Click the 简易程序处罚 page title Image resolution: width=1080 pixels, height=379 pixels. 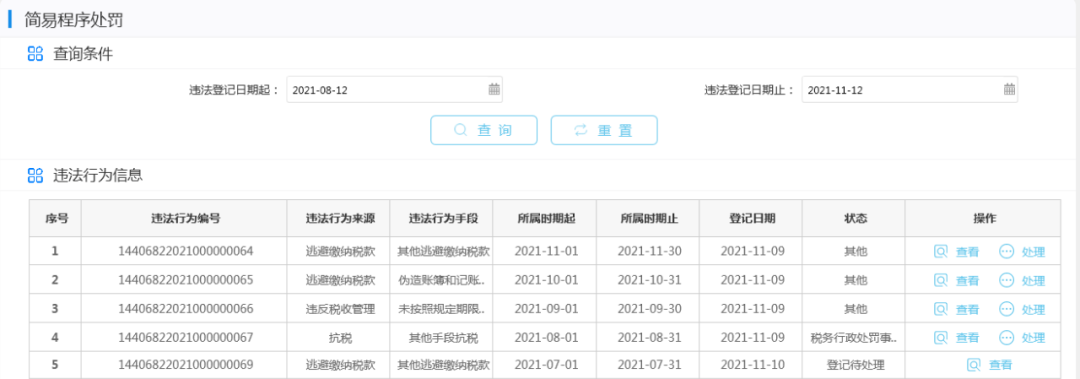[x=73, y=20]
